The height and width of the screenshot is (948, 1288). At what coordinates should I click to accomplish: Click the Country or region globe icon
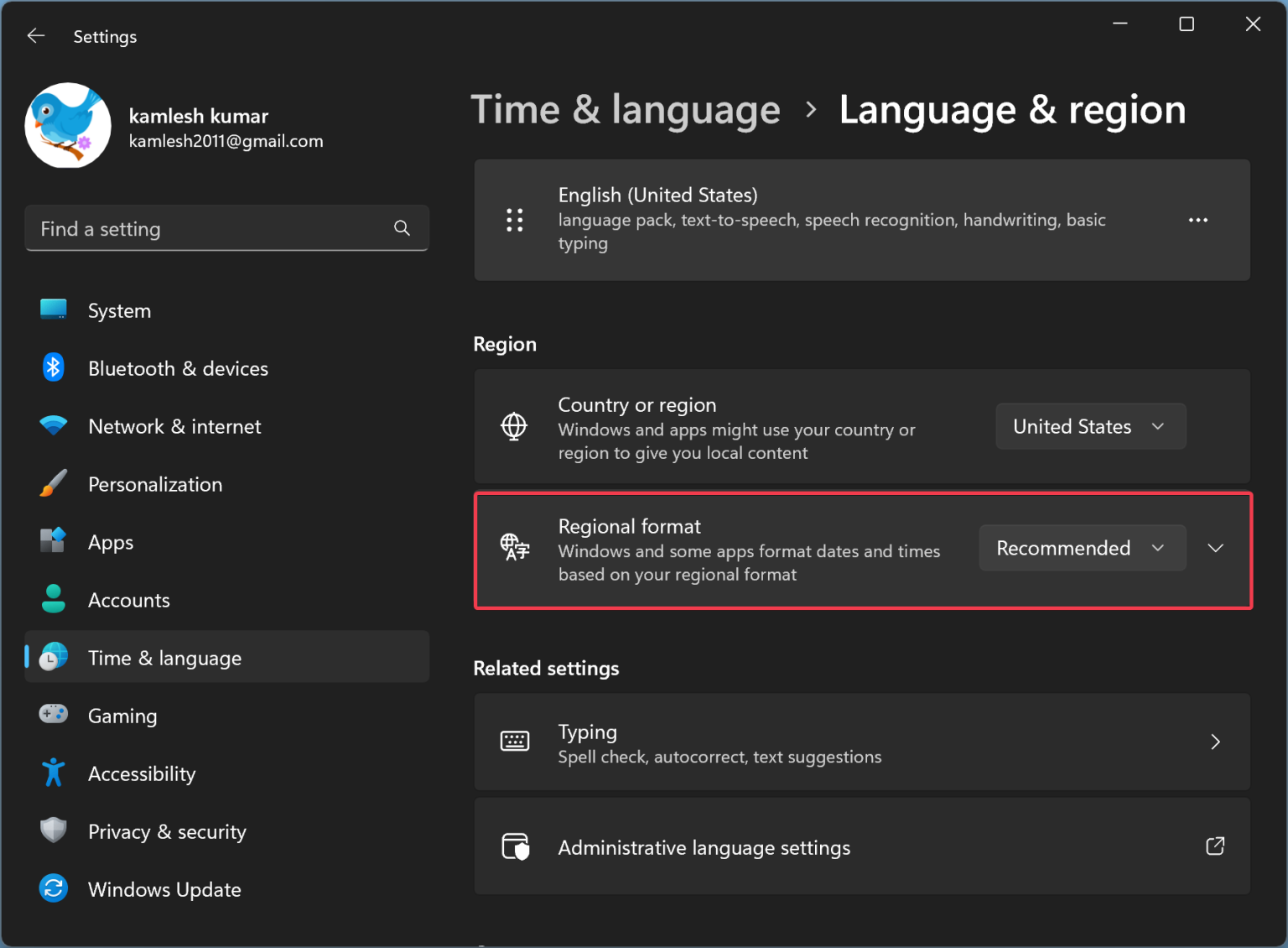[514, 426]
